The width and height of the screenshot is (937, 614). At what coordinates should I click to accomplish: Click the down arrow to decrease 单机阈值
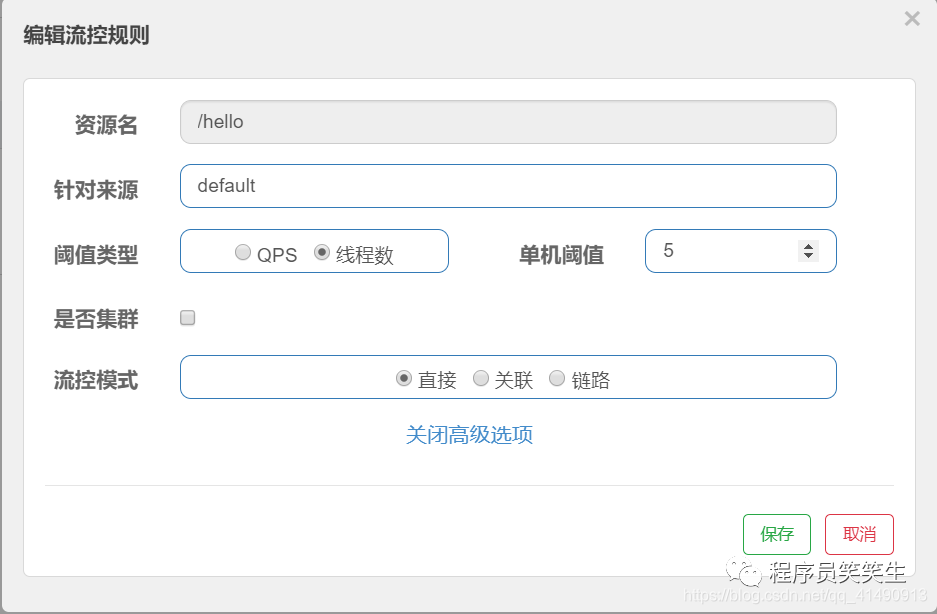click(x=807, y=257)
